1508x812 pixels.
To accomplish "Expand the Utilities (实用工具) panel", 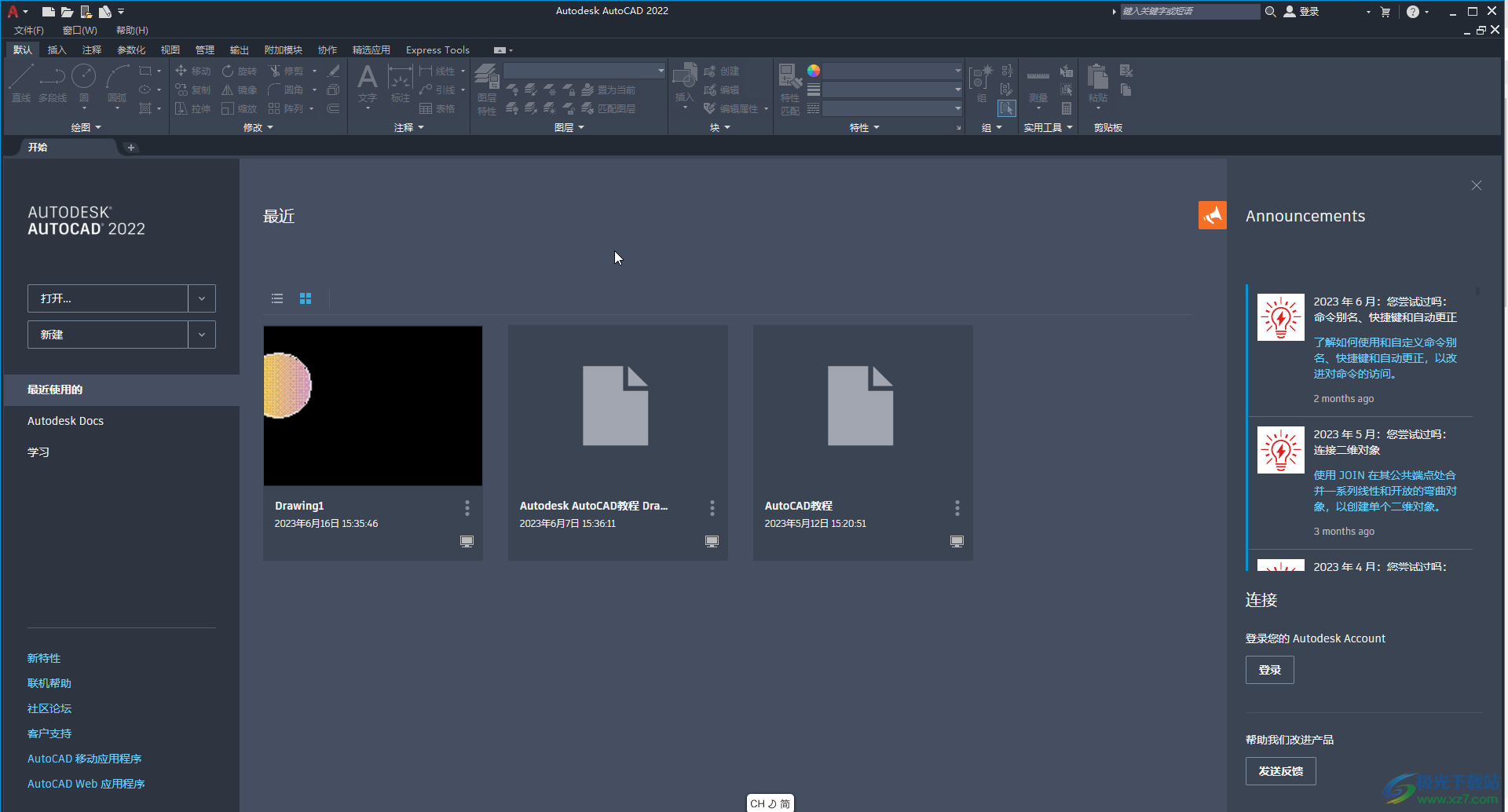I will 1048,127.
